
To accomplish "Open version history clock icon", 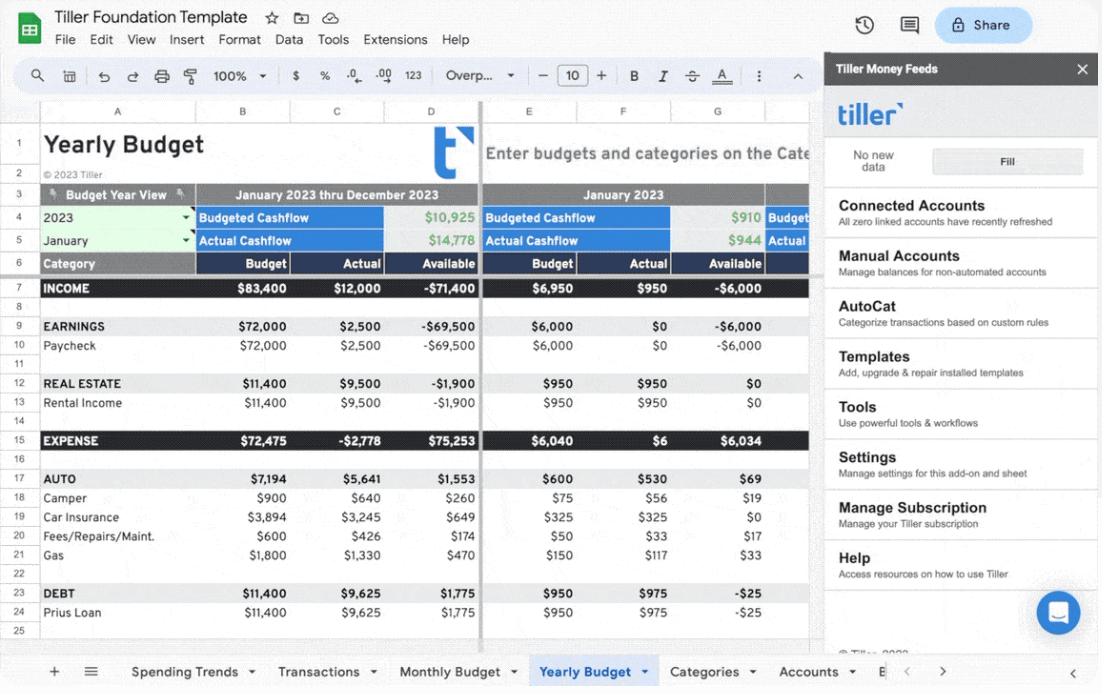I will pyautogui.click(x=865, y=25).
